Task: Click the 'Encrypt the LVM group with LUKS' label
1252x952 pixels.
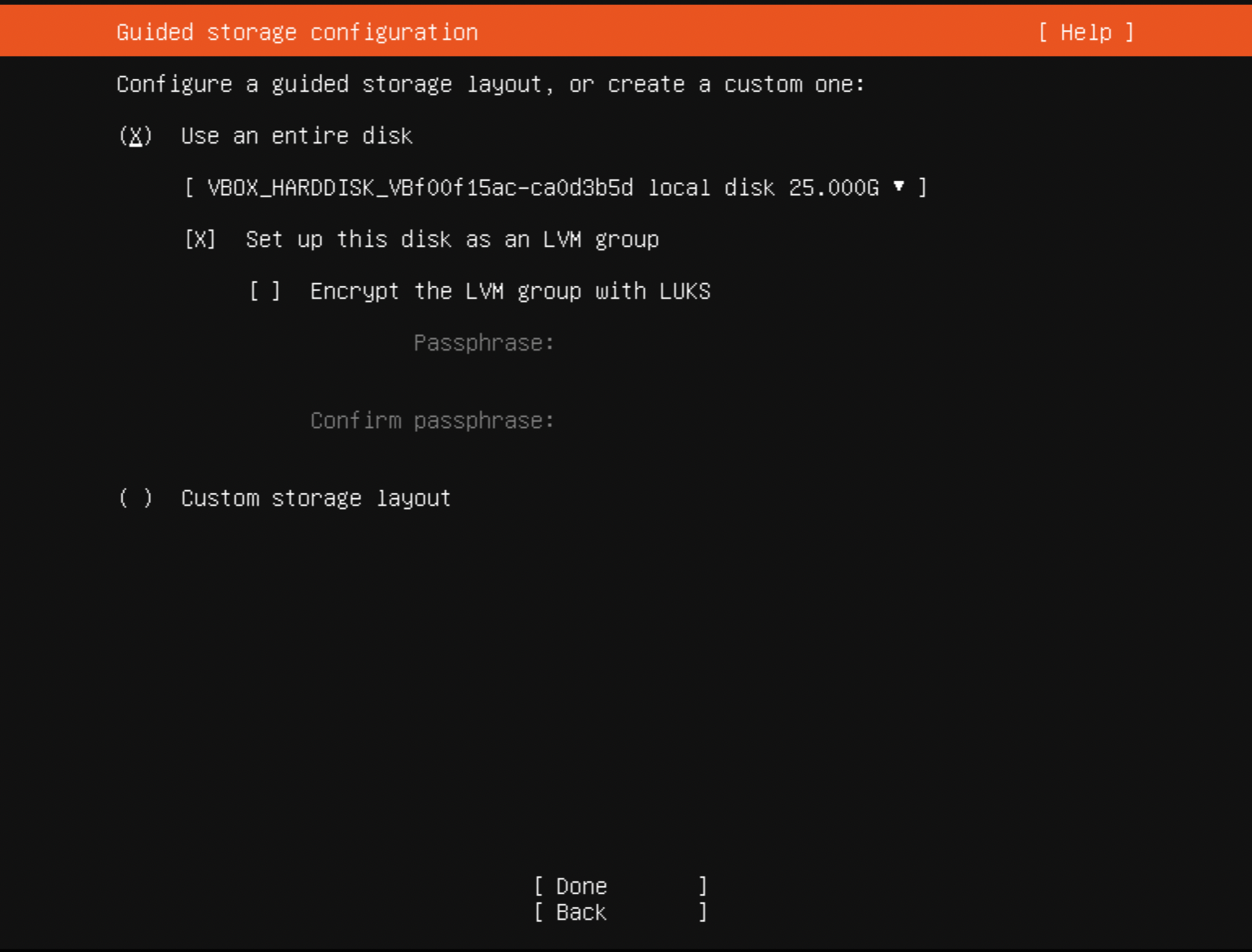Action: 510,292
